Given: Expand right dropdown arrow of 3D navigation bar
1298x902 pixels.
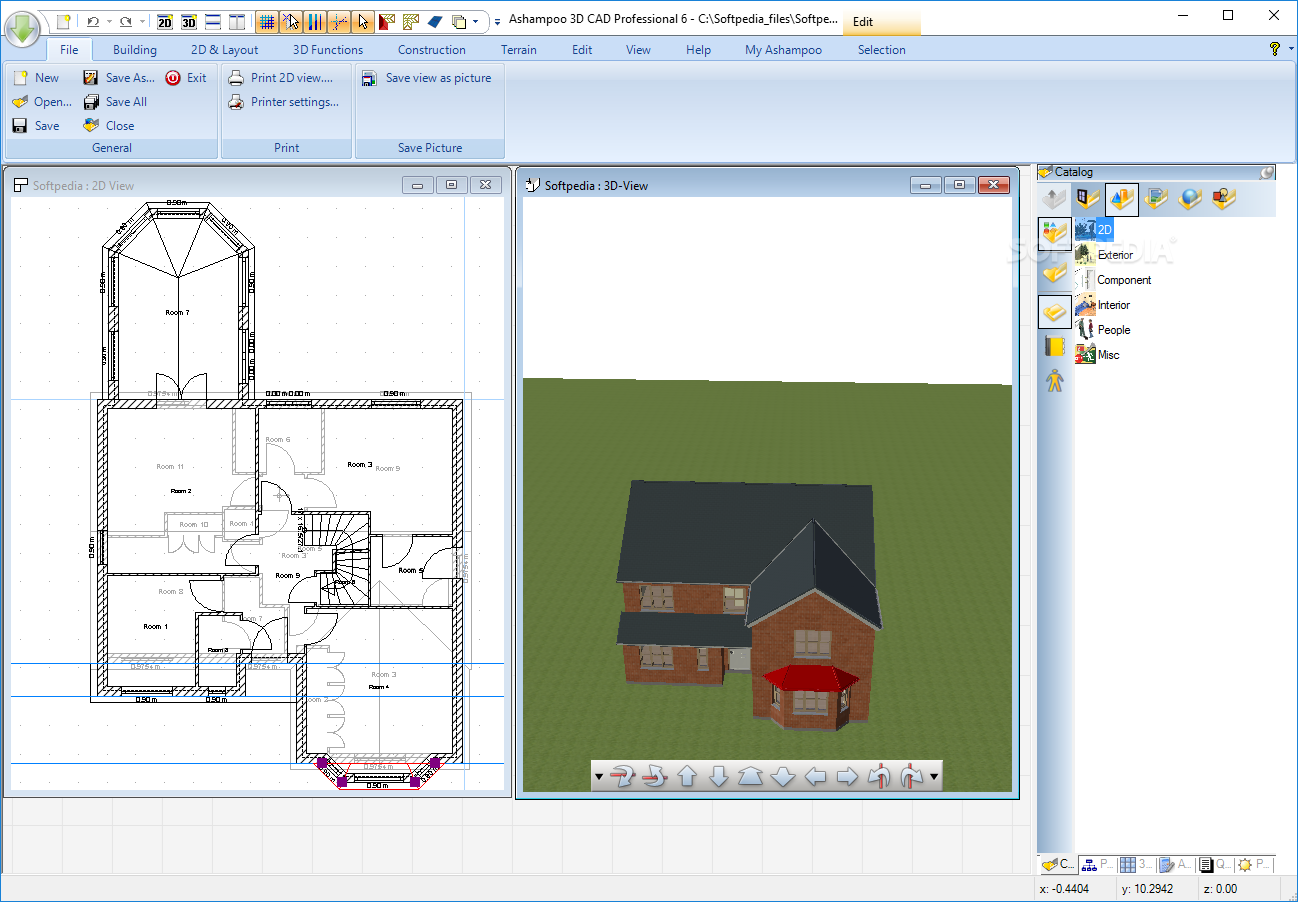Looking at the screenshot, I should [x=934, y=776].
